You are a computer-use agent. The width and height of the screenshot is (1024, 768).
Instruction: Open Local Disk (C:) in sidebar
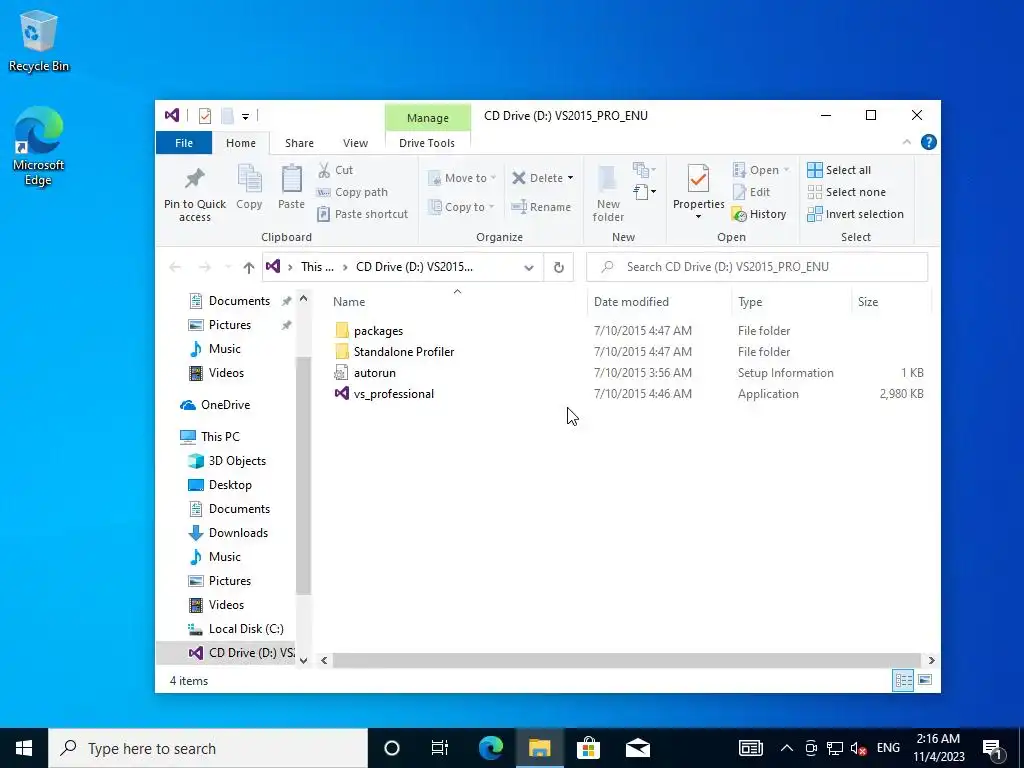click(x=246, y=628)
